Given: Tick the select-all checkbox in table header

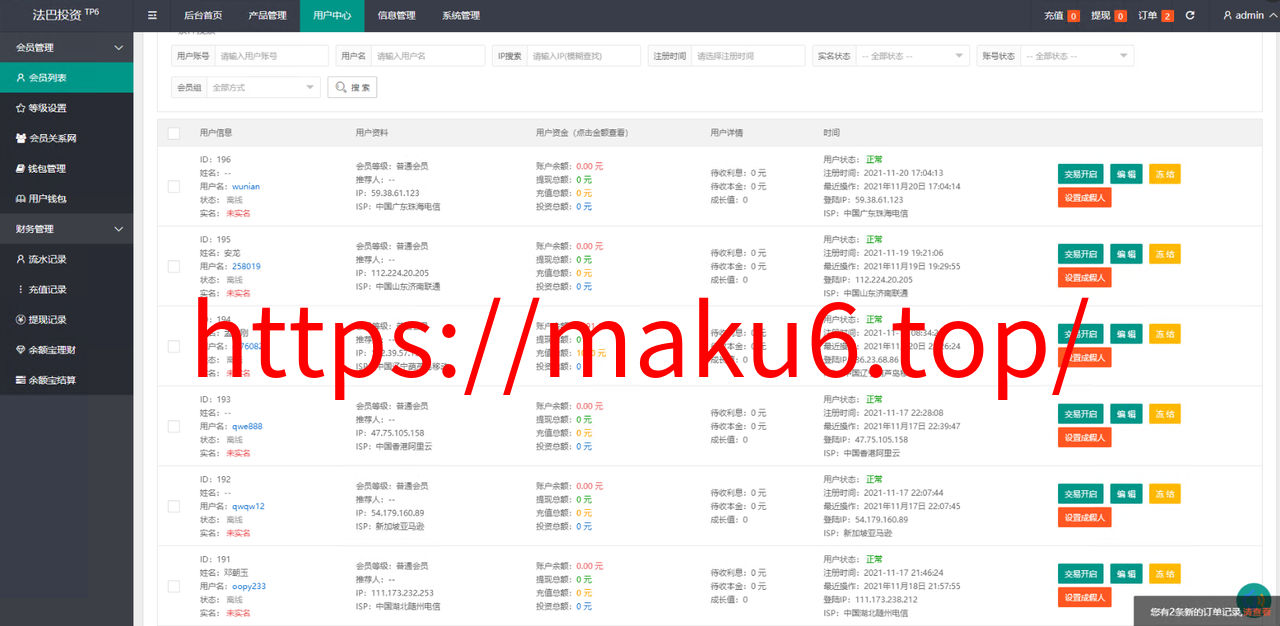Looking at the screenshot, I should tap(174, 133).
